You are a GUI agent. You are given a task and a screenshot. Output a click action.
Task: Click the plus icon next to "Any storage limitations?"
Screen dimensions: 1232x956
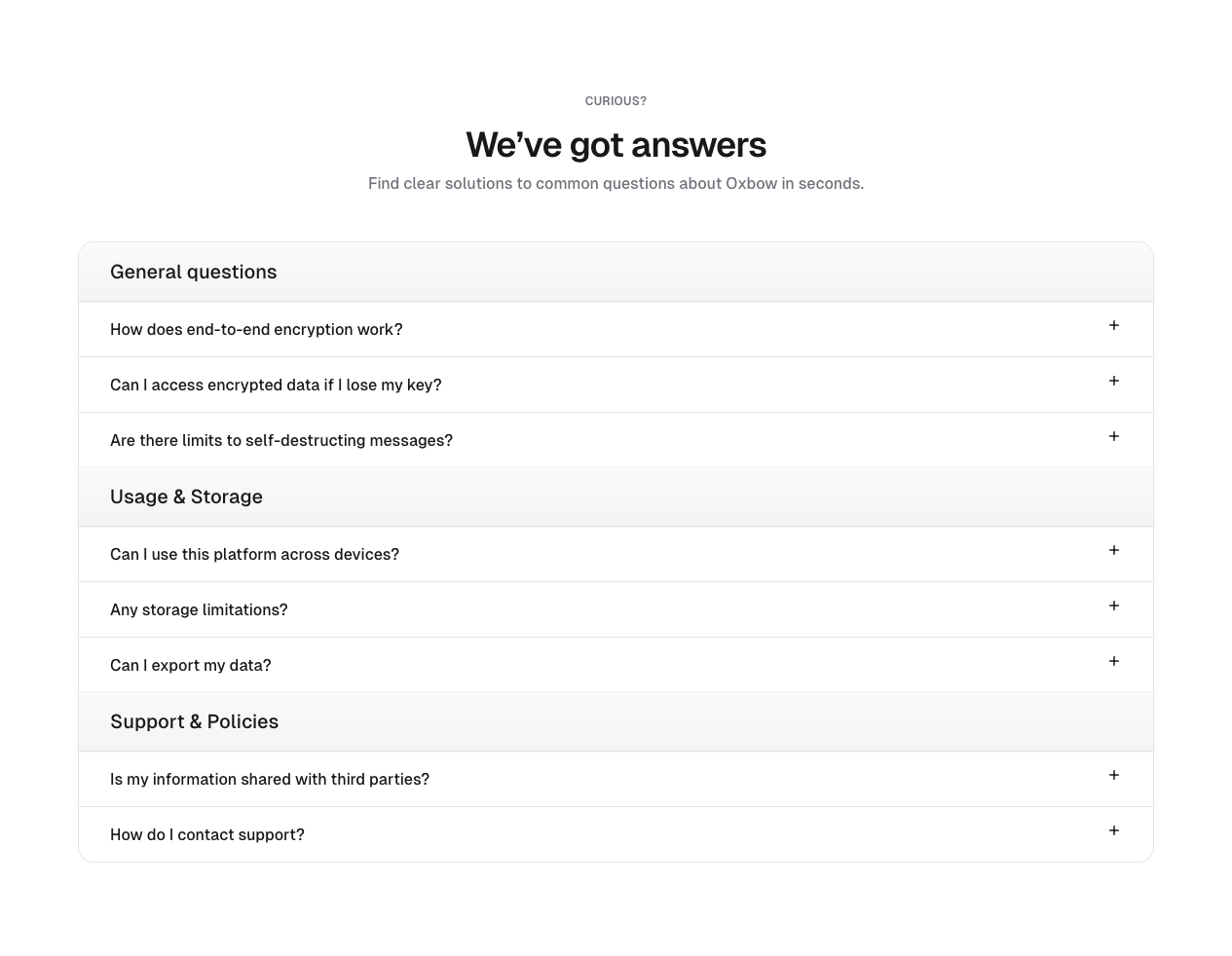1113,606
